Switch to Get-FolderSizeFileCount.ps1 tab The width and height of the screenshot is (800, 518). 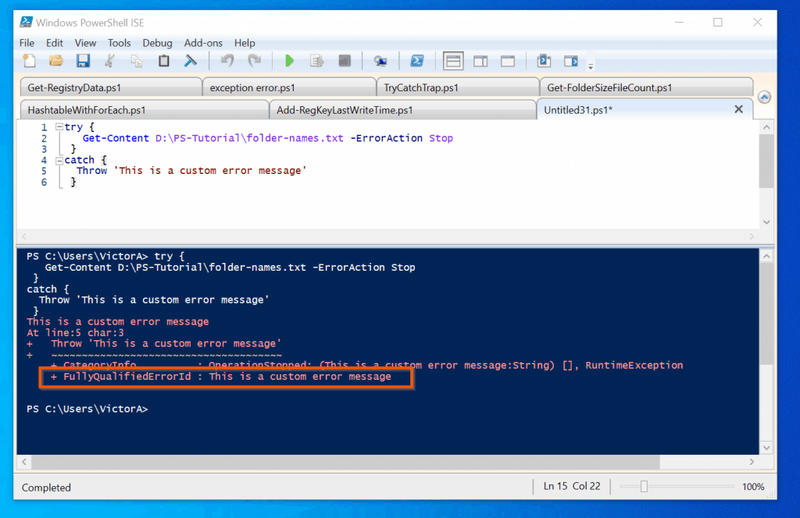coord(646,87)
